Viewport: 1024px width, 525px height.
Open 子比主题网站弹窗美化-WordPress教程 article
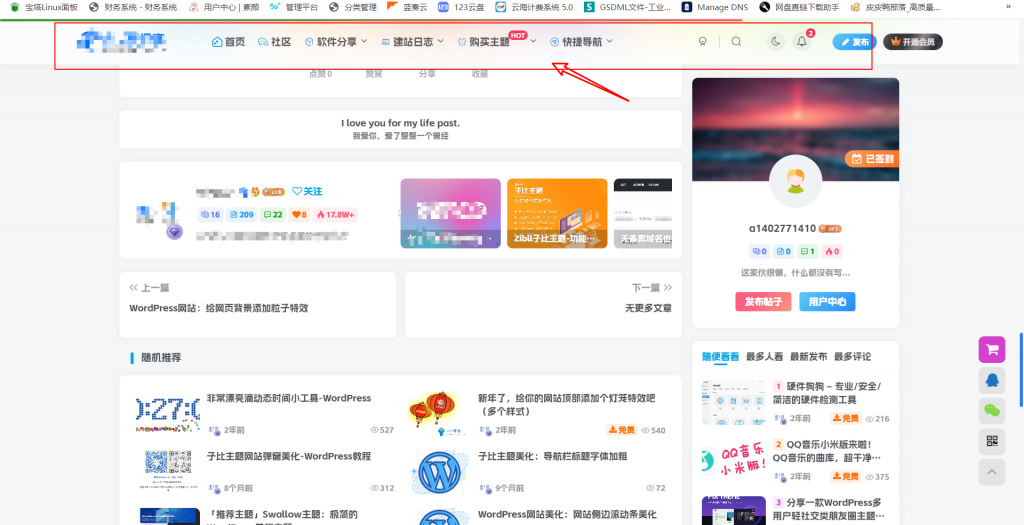pyautogui.click(x=289, y=456)
